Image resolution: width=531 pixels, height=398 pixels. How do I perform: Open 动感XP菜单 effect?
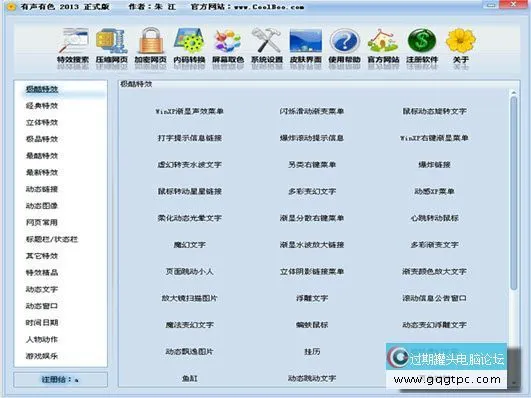click(434, 191)
